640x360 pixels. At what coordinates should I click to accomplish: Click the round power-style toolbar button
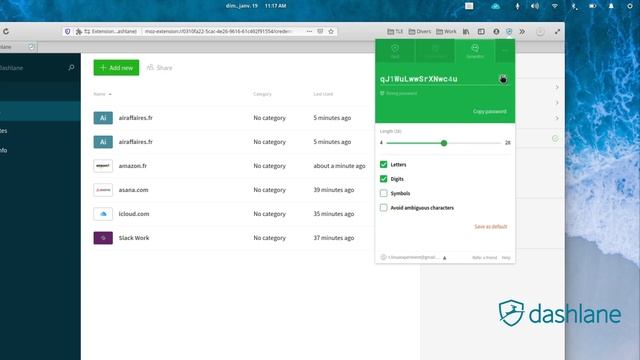click(540, 32)
